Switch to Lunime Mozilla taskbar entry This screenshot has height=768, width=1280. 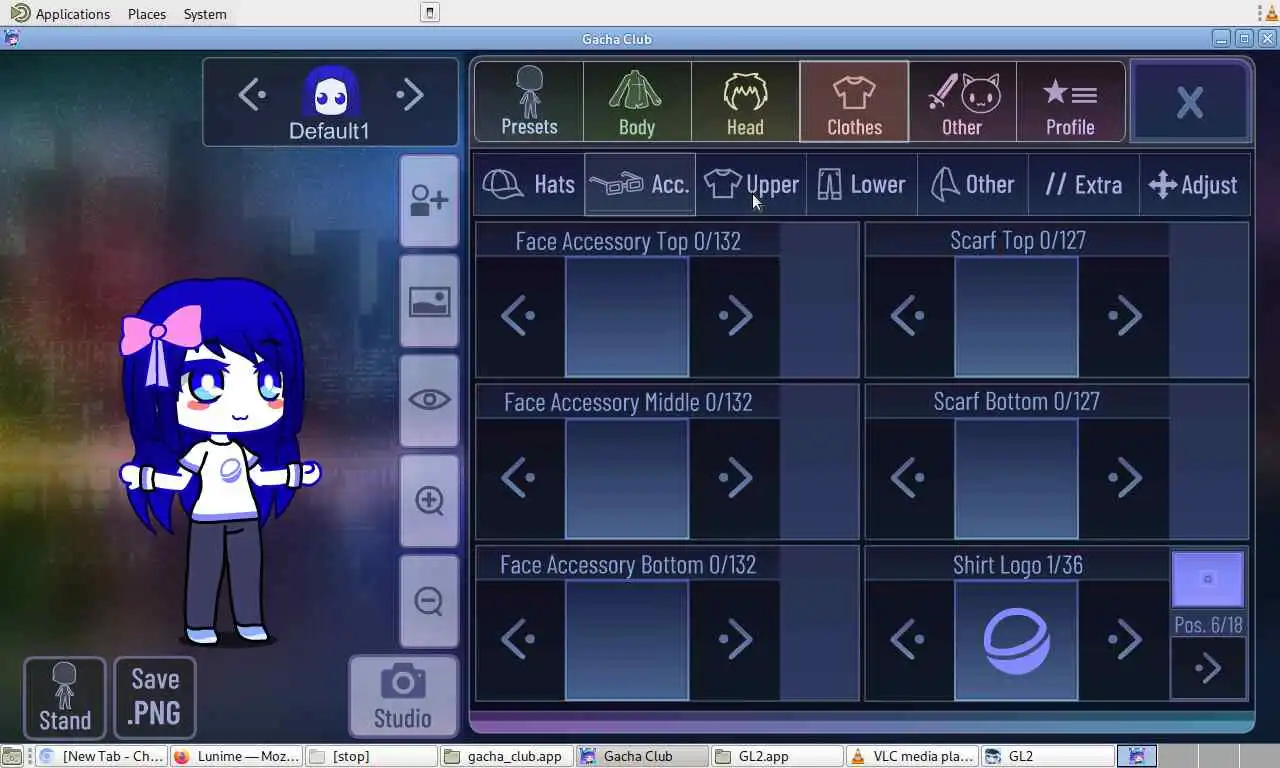(x=236, y=756)
